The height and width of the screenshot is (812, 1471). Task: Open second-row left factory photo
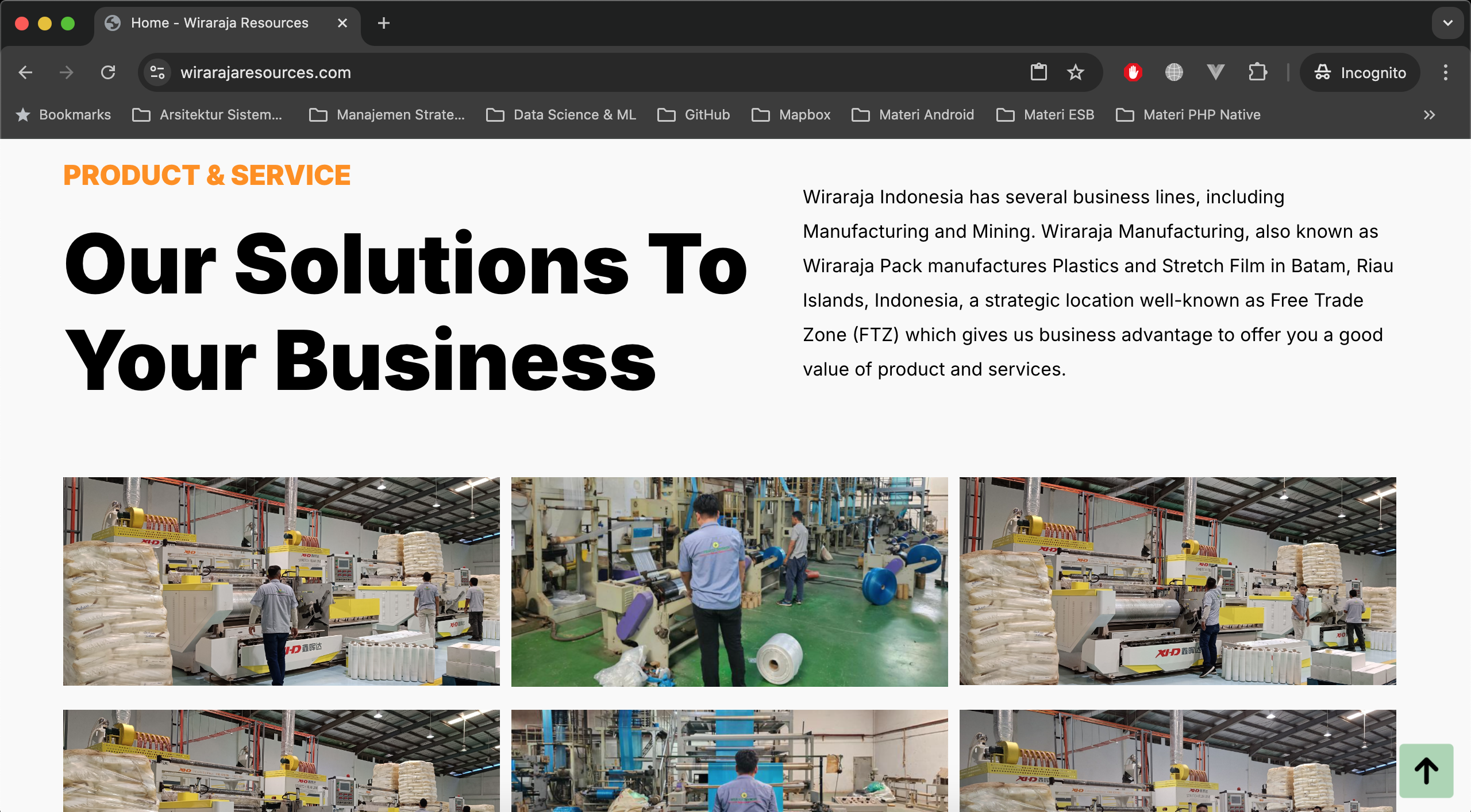(x=282, y=761)
